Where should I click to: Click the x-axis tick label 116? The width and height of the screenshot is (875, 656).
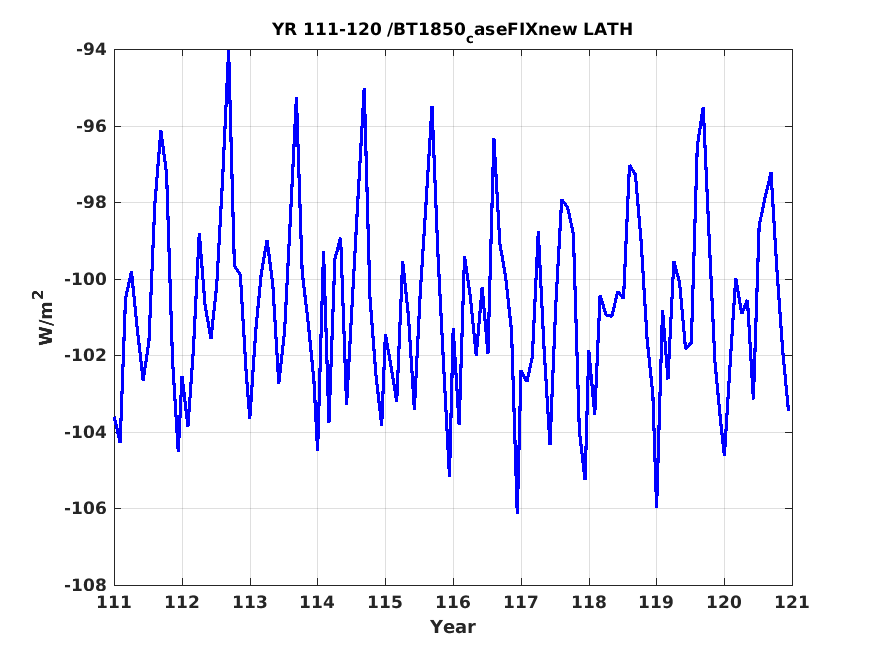453,602
